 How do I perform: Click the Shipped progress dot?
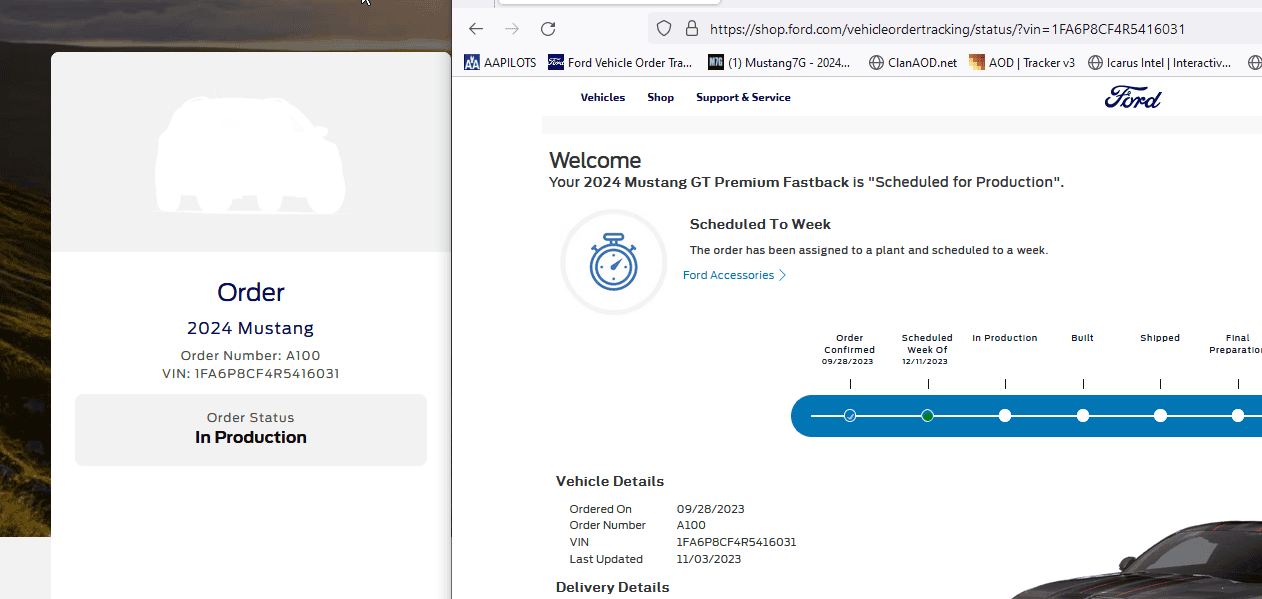(1160, 415)
